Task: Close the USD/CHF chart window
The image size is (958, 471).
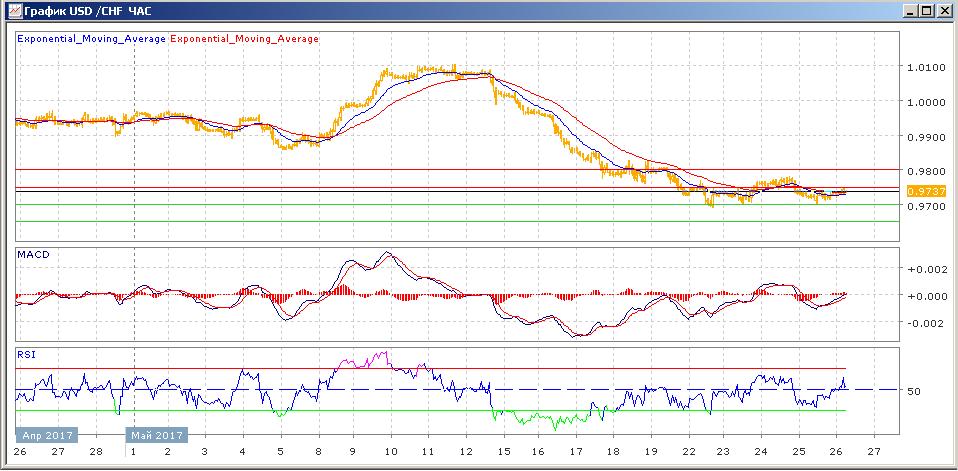Action: tap(944, 11)
